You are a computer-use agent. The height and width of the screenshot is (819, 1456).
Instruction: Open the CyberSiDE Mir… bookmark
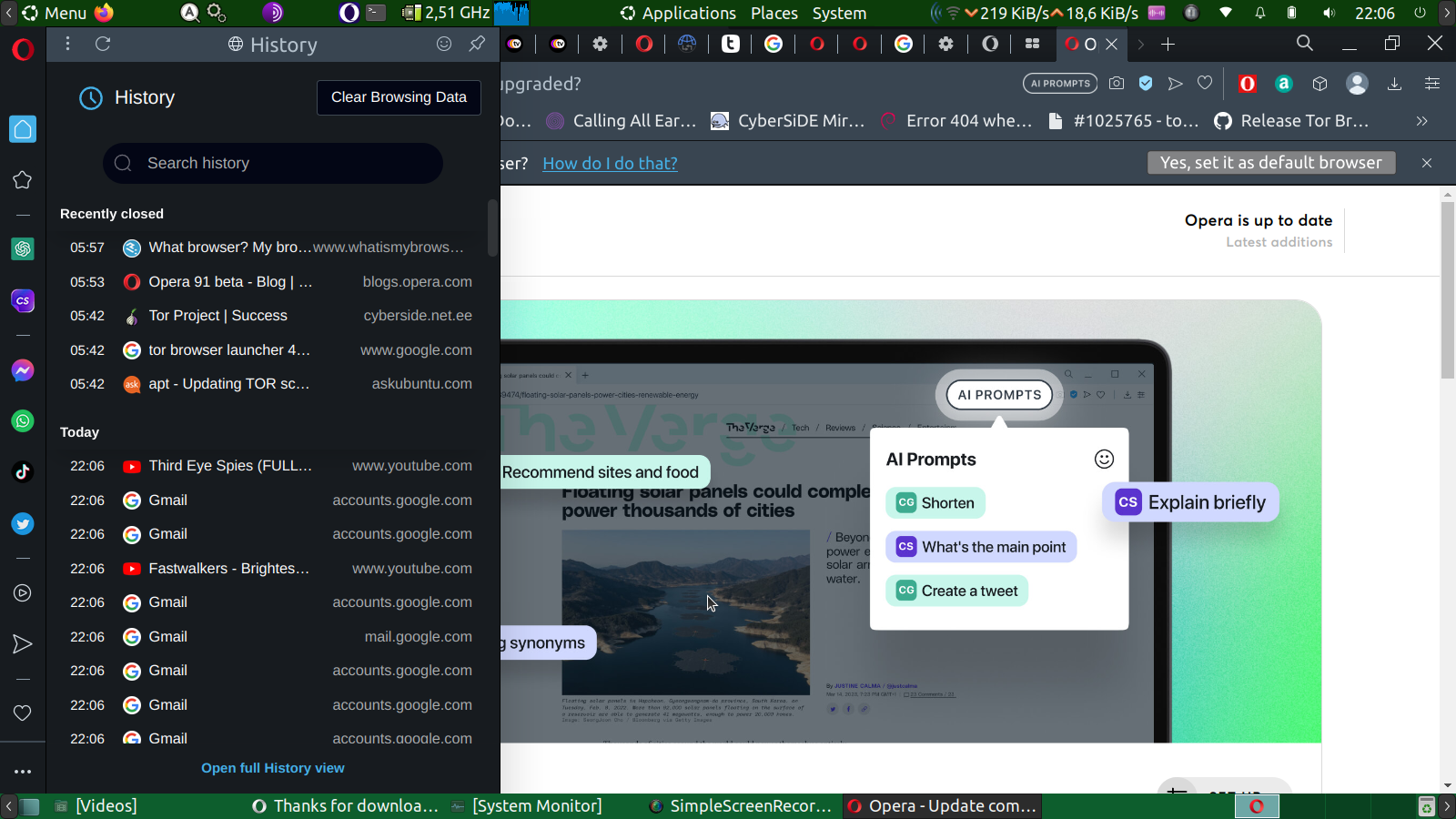point(787,121)
